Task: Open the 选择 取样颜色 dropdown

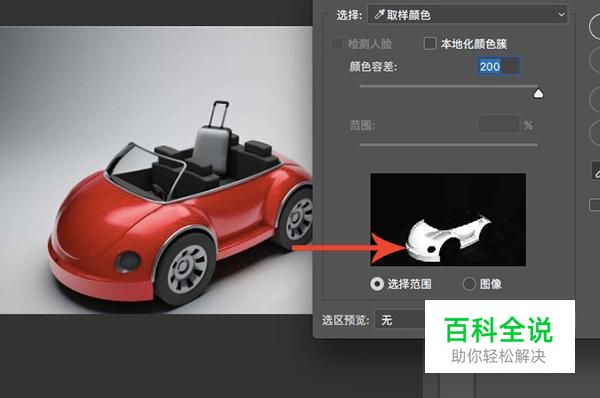Action: pos(468,15)
